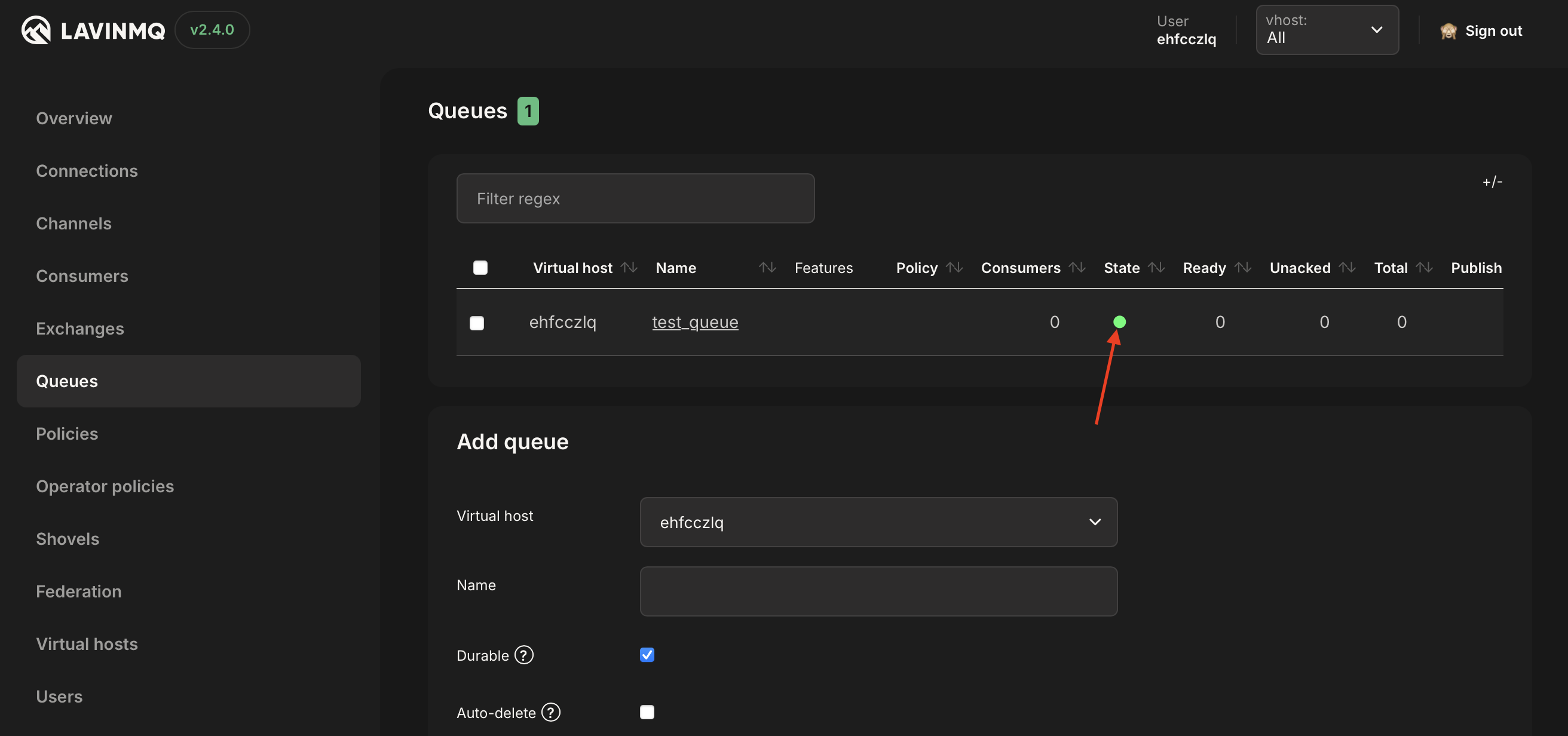Go to Connections in sidebar

point(87,171)
